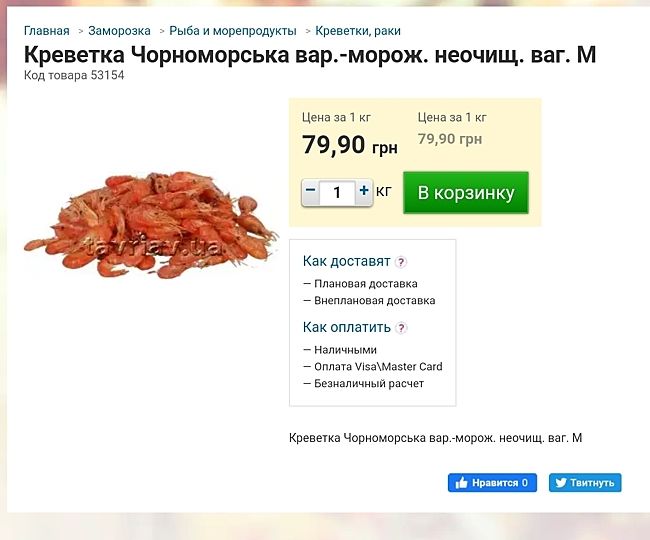Click Плановая доставка delivery option
Image resolution: width=650 pixels, height=540 pixels.
[x=366, y=284]
